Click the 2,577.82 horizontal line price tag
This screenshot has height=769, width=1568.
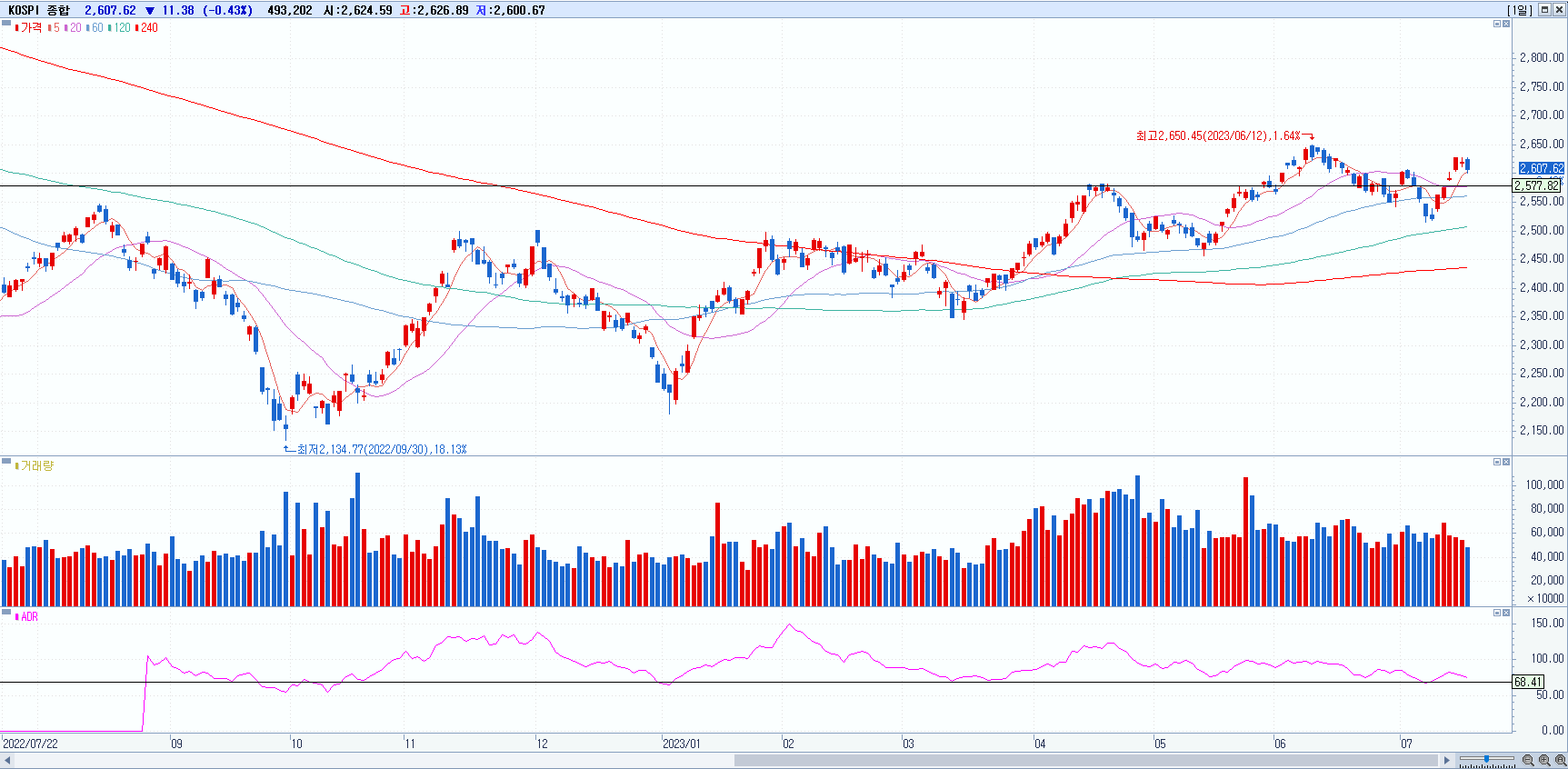click(x=1537, y=185)
